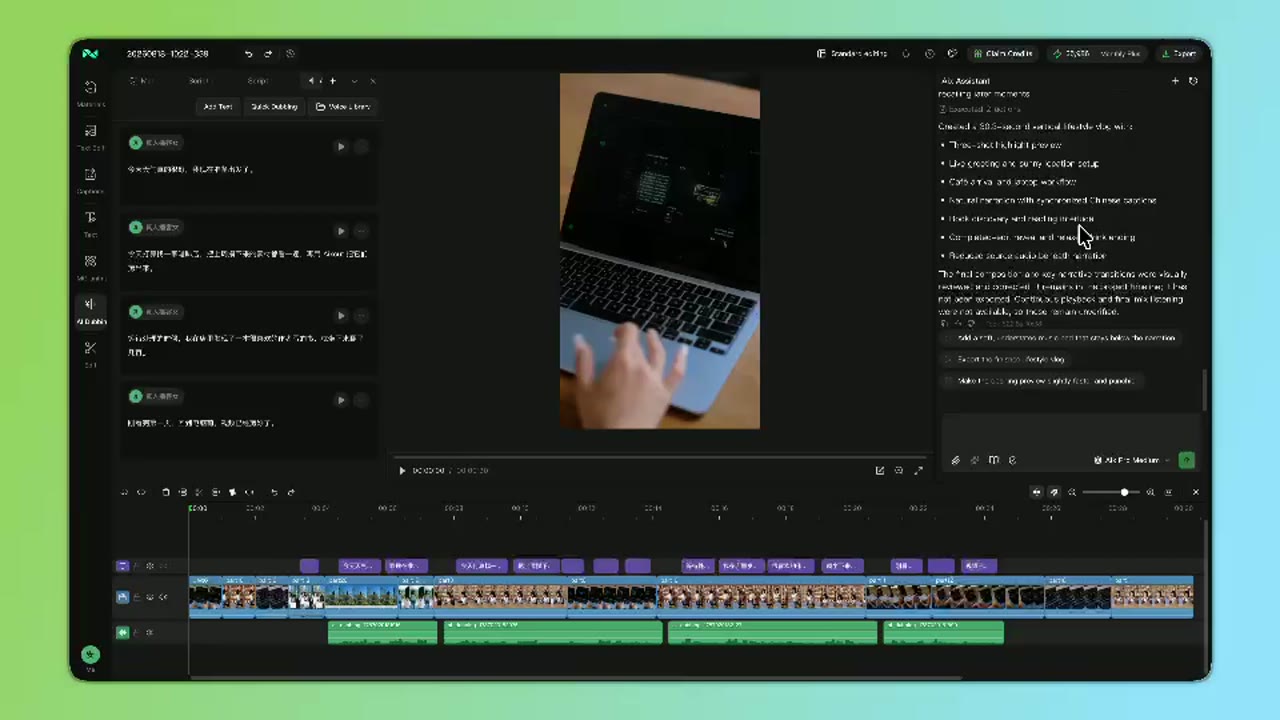Zoom out the timeline
The height and width of the screenshot is (720, 1280).
tap(1072, 492)
